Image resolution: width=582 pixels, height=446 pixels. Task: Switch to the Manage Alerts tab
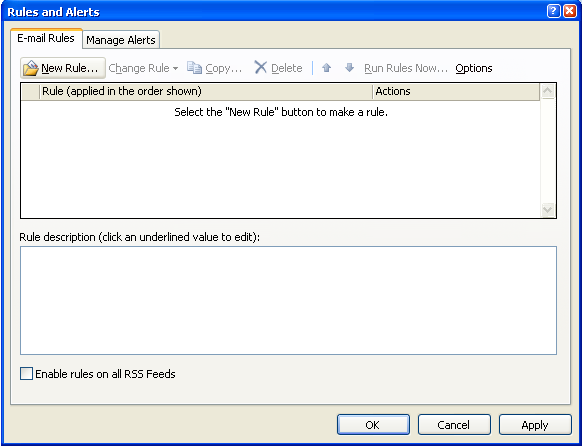click(121, 40)
